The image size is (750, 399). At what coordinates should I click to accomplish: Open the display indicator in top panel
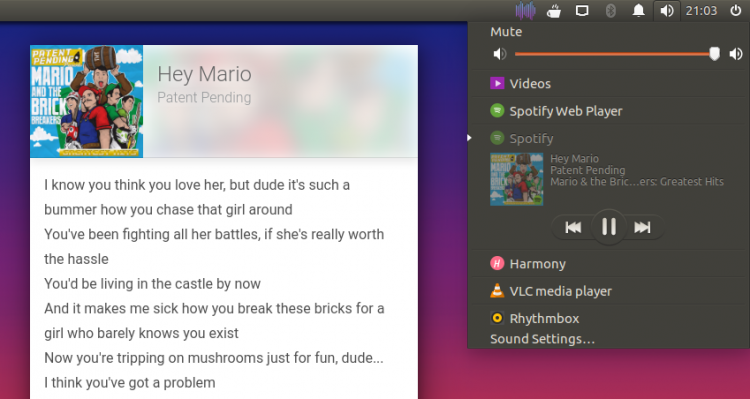[582, 11]
